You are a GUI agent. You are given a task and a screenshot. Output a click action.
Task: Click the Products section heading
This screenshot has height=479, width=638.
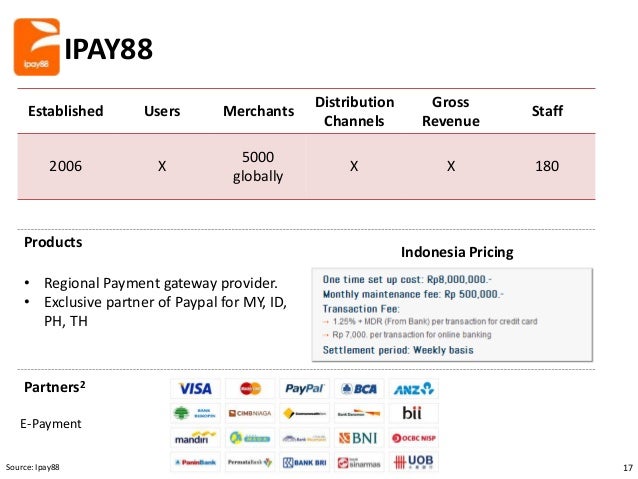(x=53, y=242)
